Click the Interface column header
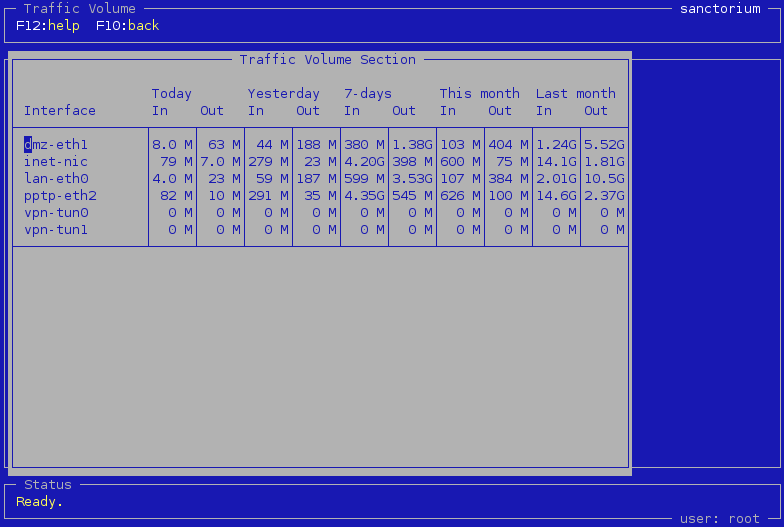The width and height of the screenshot is (784, 527). coord(60,111)
